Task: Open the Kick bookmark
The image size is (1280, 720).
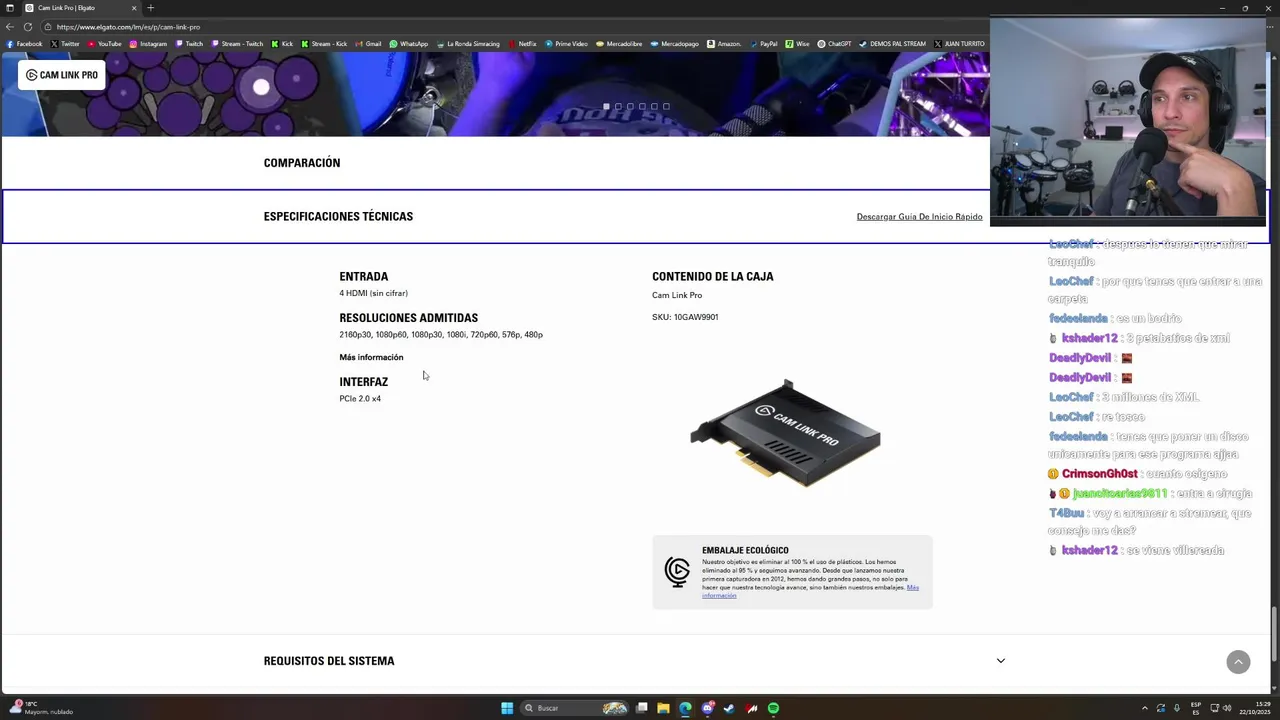Action: [x=282, y=44]
